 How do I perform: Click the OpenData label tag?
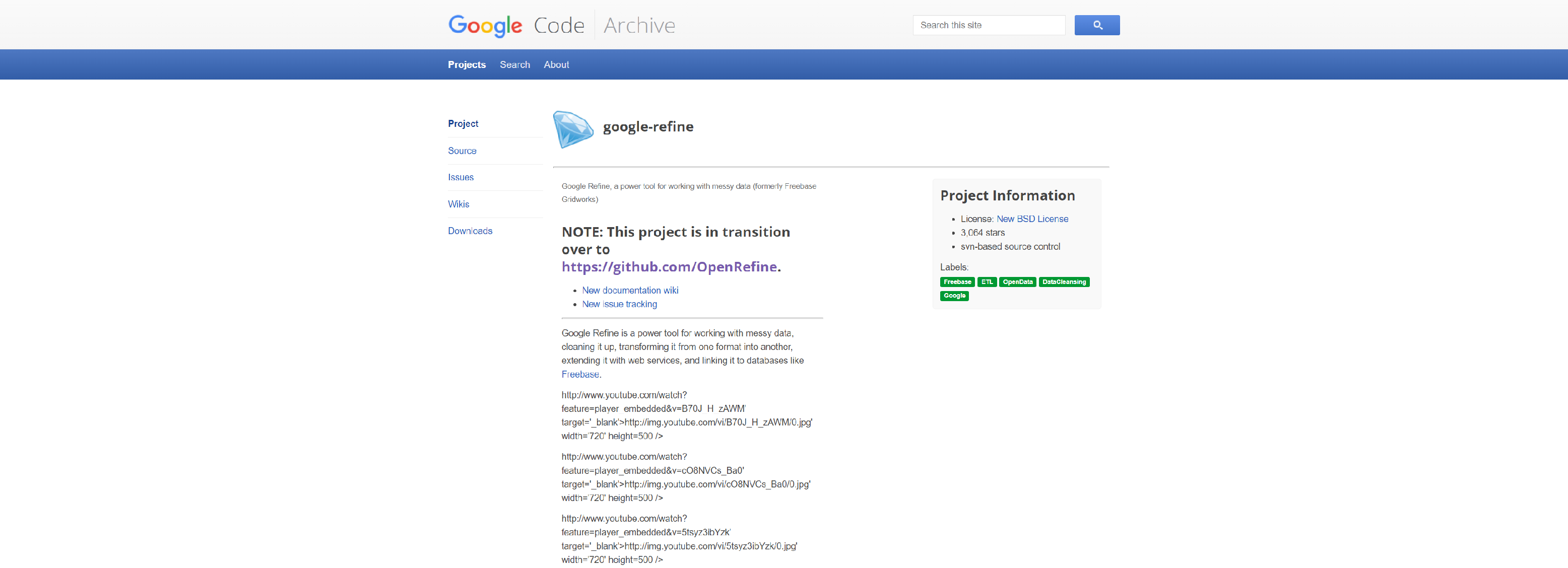(x=1017, y=281)
